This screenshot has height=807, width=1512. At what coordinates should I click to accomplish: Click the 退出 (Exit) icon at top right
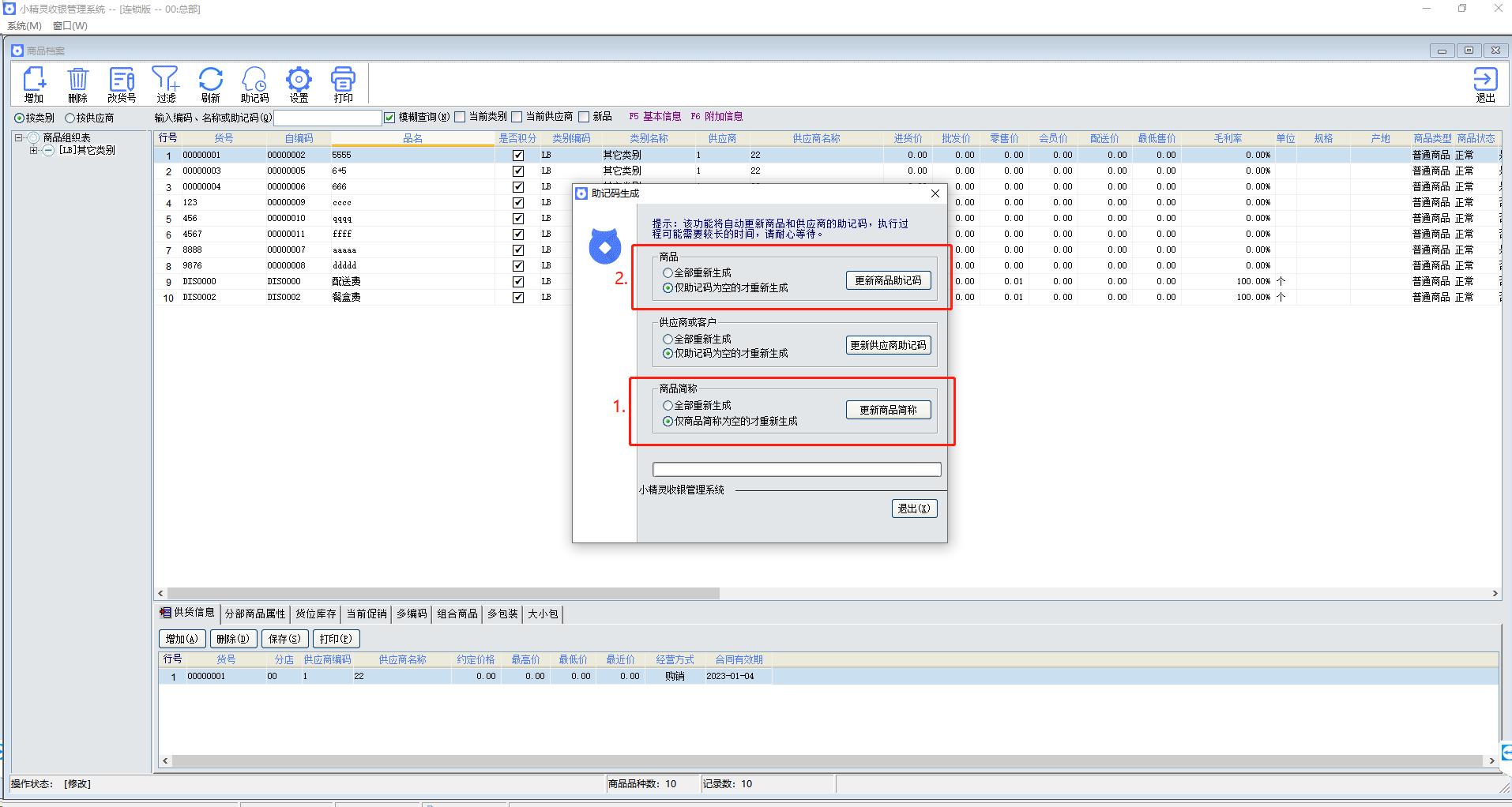point(1485,84)
